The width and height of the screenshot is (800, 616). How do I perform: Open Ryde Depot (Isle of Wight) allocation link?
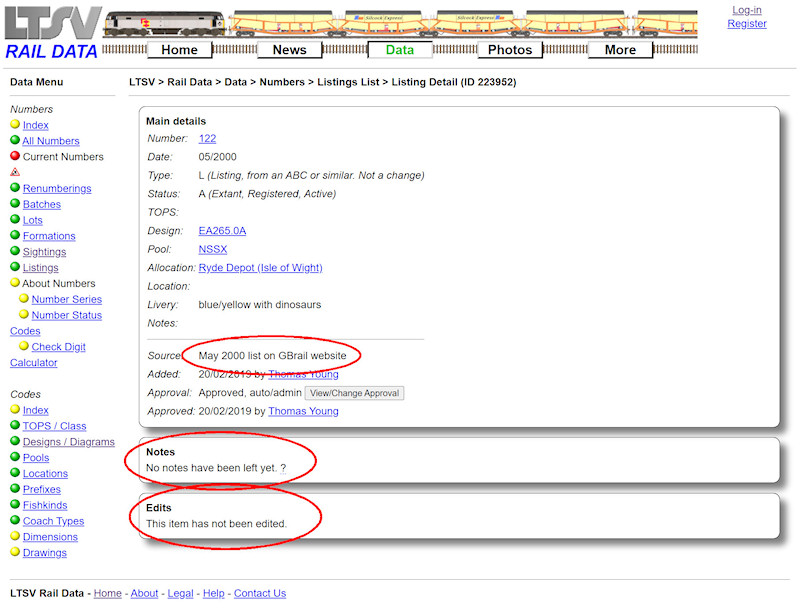[259, 267]
